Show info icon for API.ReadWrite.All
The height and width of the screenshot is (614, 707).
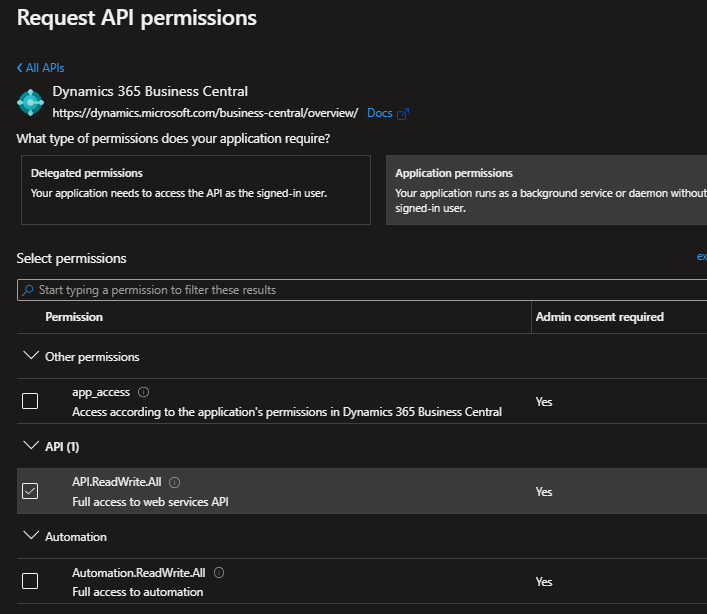[174, 482]
